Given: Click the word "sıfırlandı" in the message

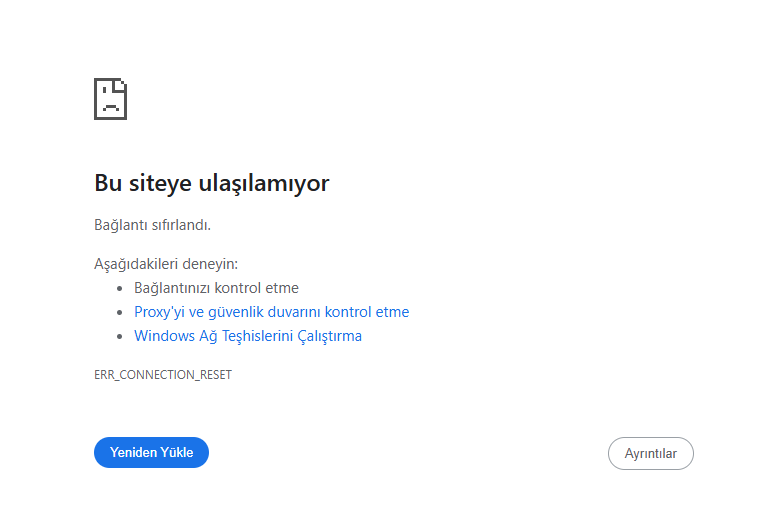Looking at the screenshot, I should (182, 225).
